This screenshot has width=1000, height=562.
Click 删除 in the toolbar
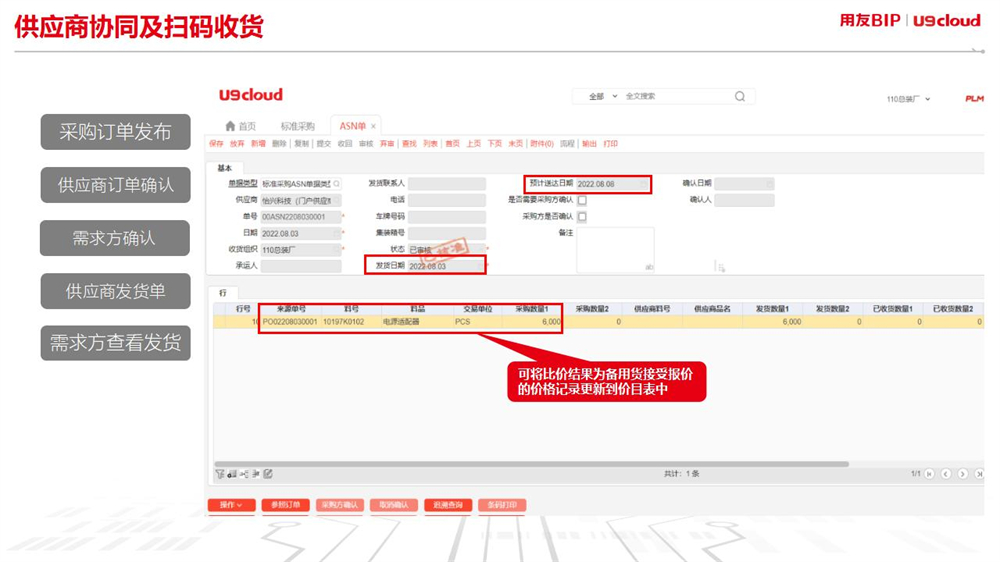pos(279,144)
